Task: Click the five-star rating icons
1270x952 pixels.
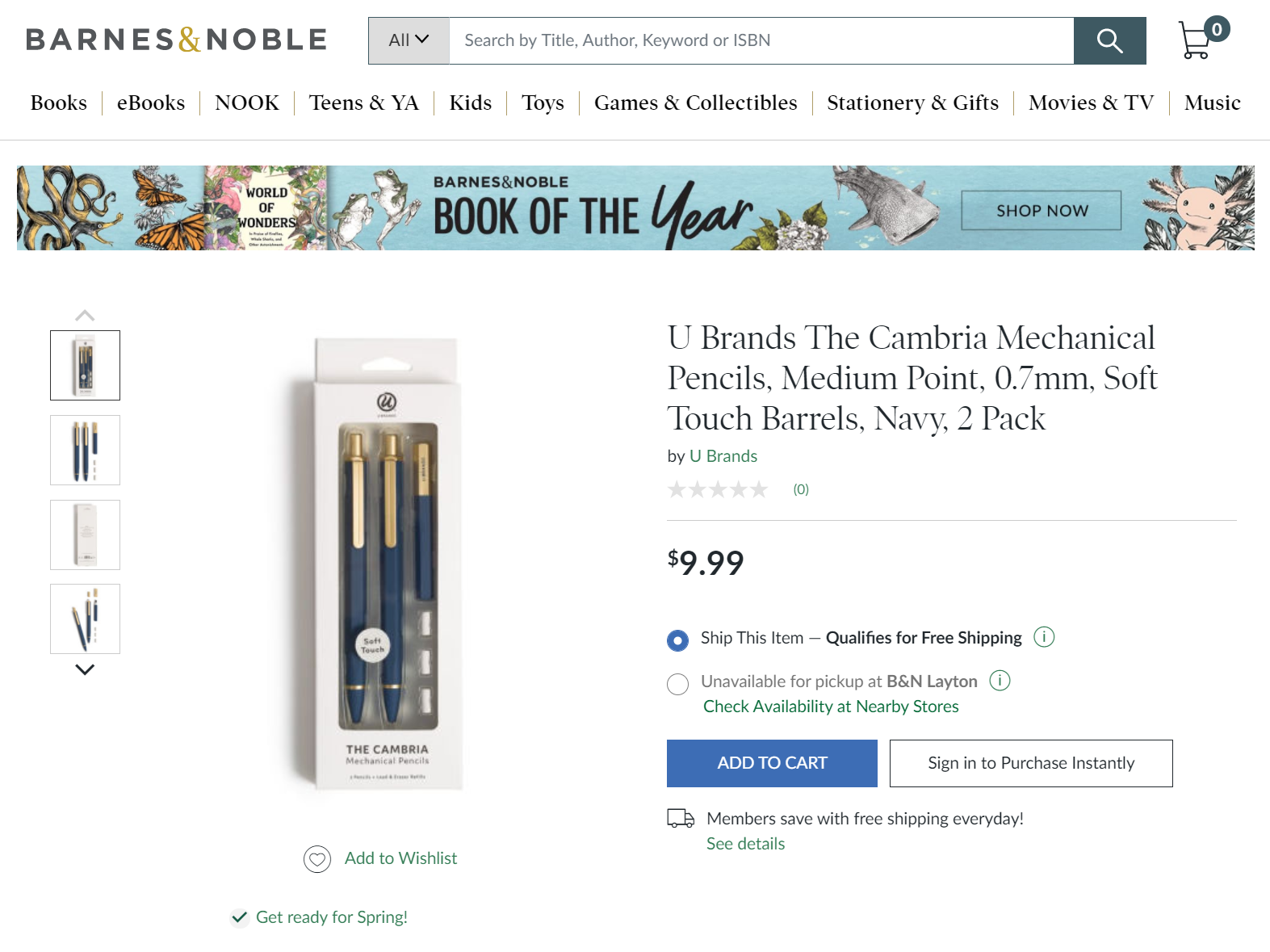Action: point(717,489)
